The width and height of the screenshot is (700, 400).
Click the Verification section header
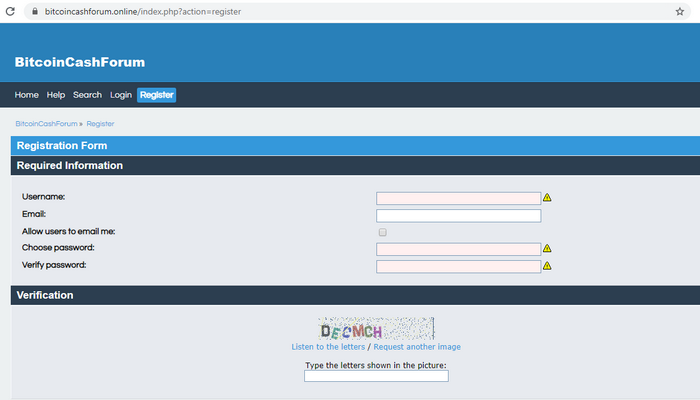[355, 296]
